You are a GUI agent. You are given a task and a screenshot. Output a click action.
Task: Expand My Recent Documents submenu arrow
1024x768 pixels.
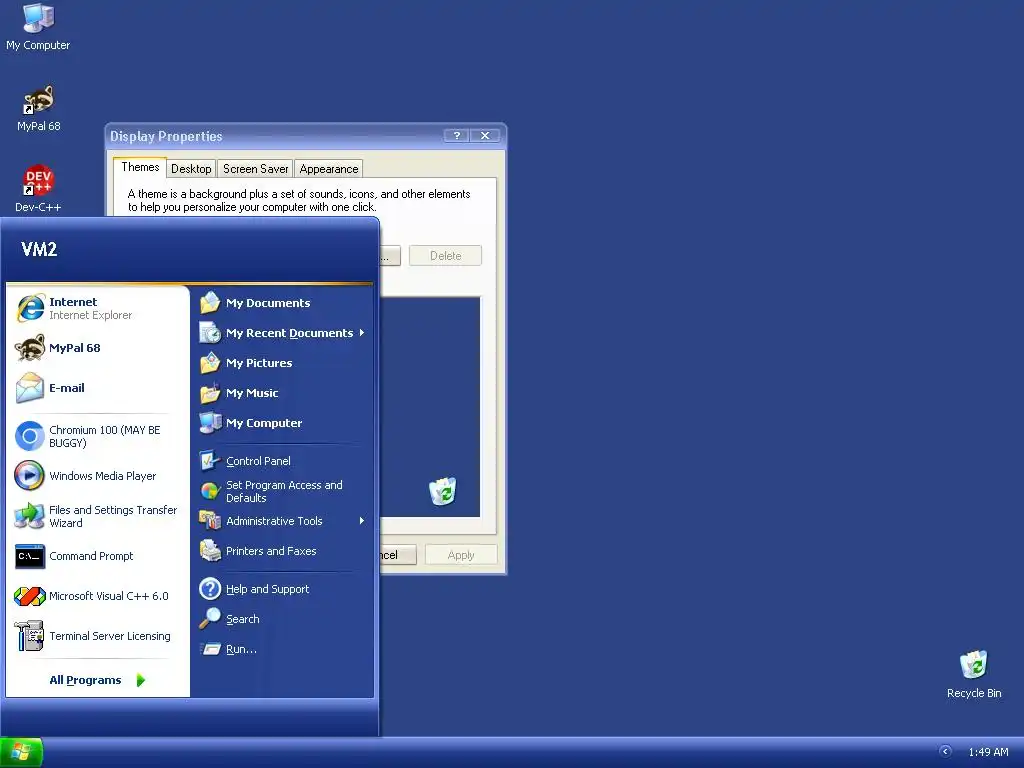[x=361, y=333]
